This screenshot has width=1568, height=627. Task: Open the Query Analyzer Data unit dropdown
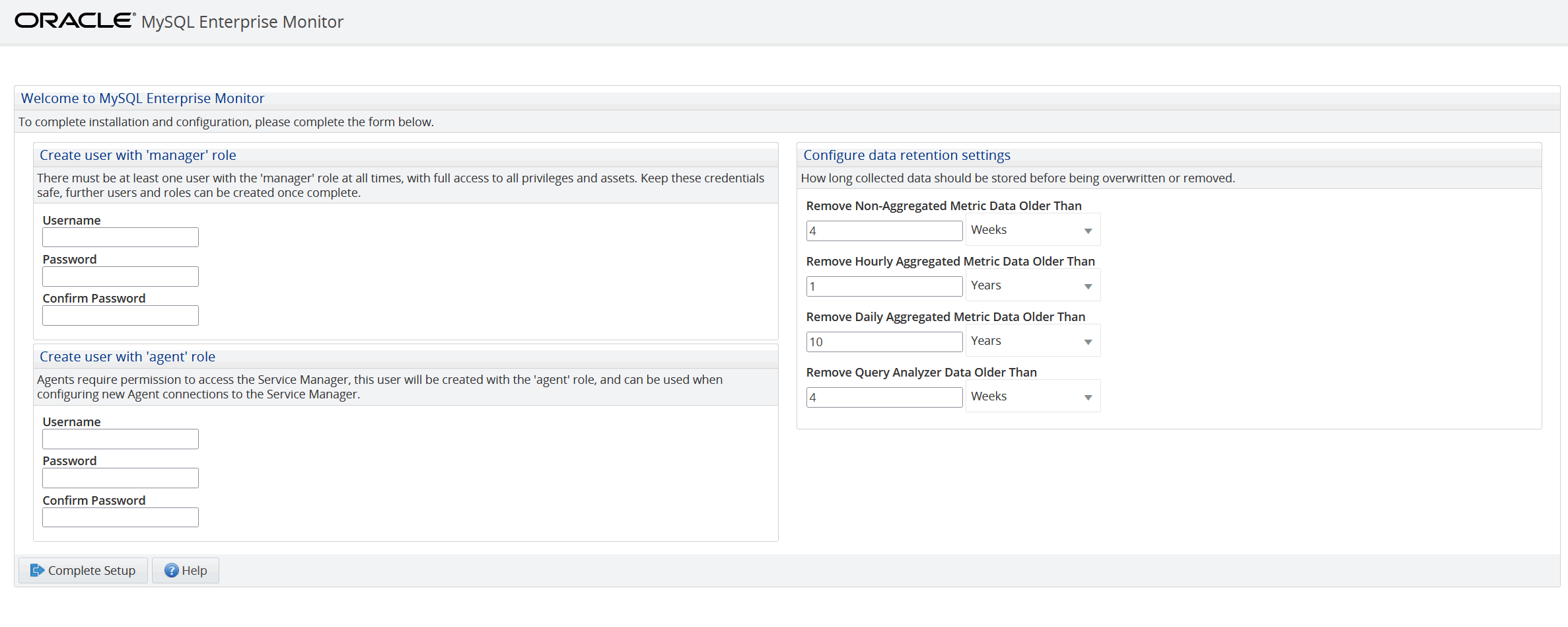1033,396
